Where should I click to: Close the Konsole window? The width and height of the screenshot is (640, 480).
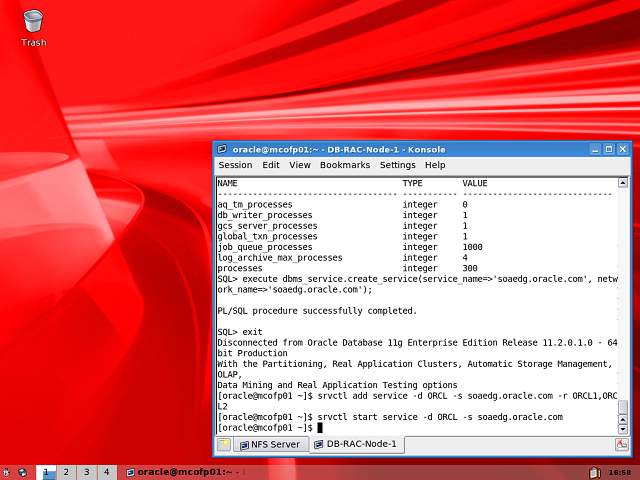[x=622, y=149]
